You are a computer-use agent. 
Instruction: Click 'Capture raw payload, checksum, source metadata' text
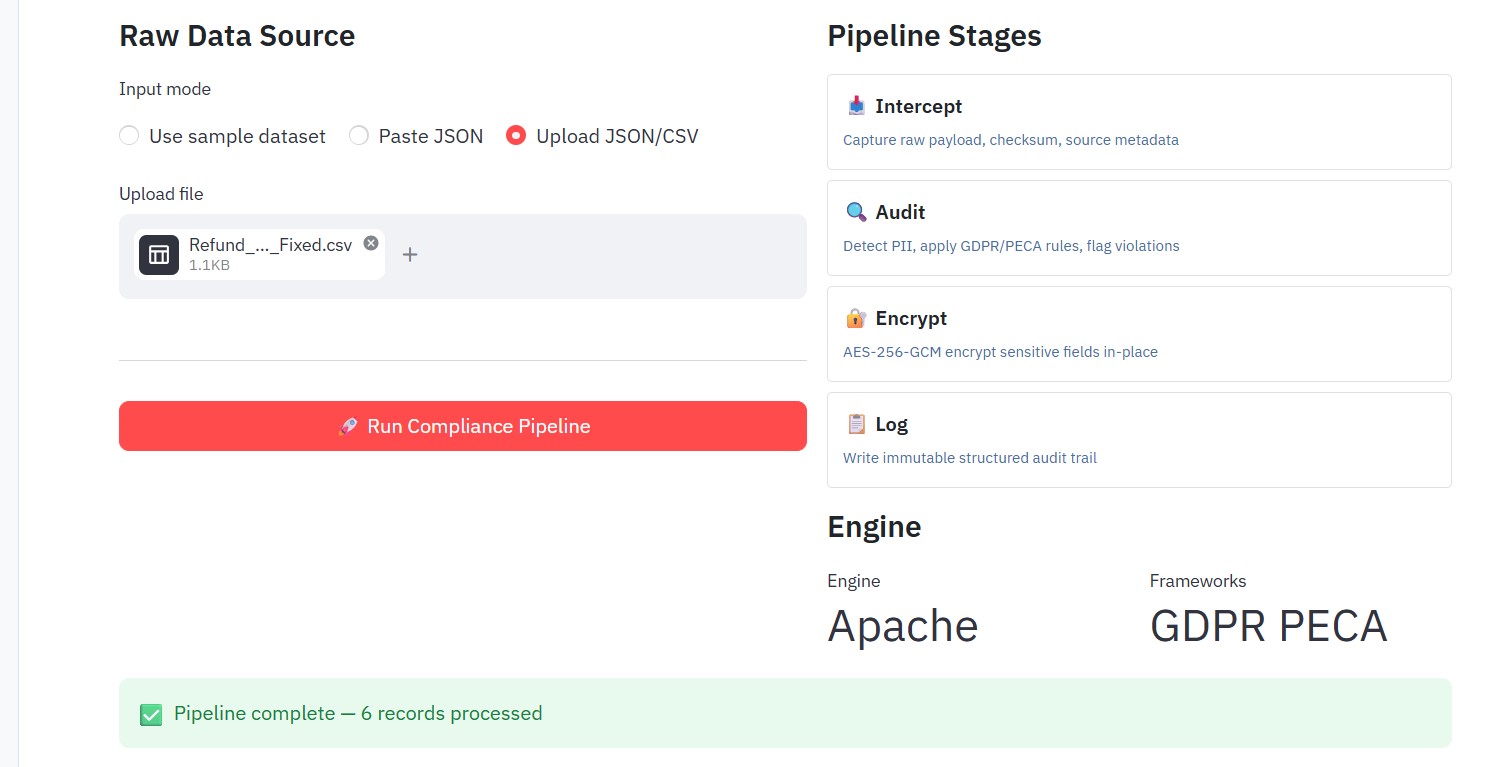(1011, 140)
